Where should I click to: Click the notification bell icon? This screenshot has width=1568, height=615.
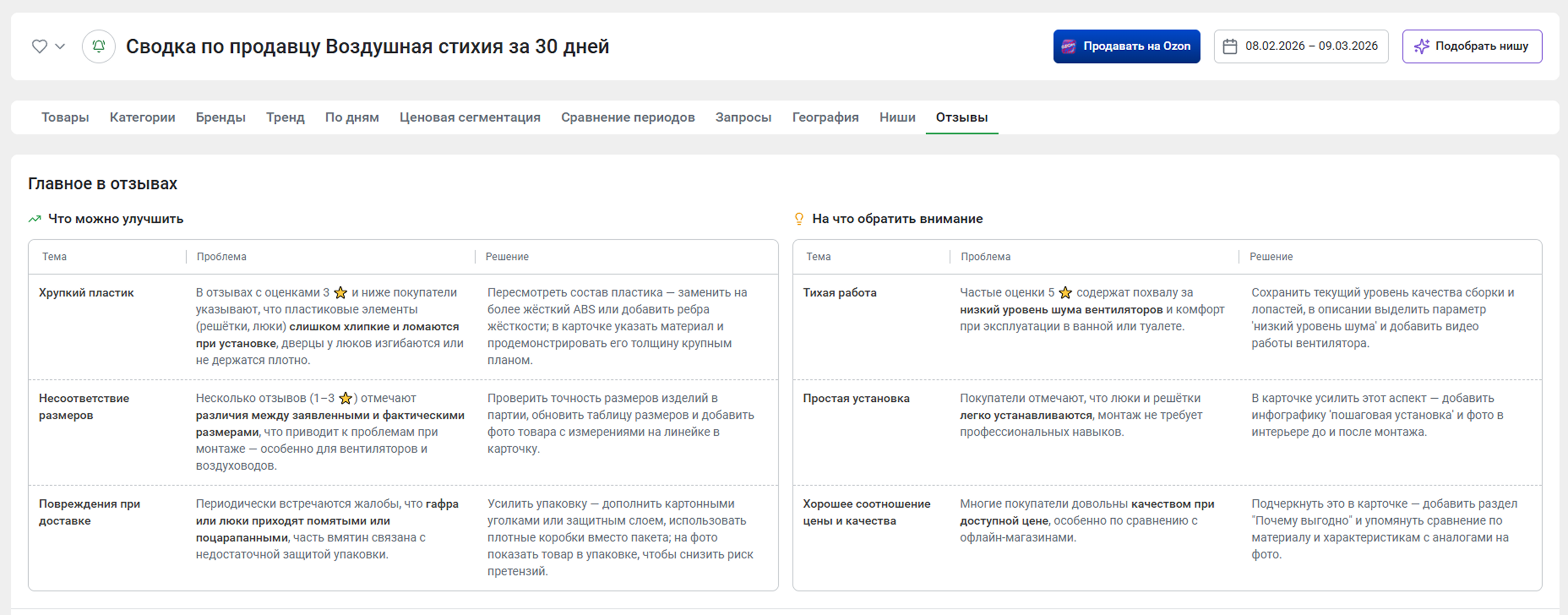(x=98, y=46)
